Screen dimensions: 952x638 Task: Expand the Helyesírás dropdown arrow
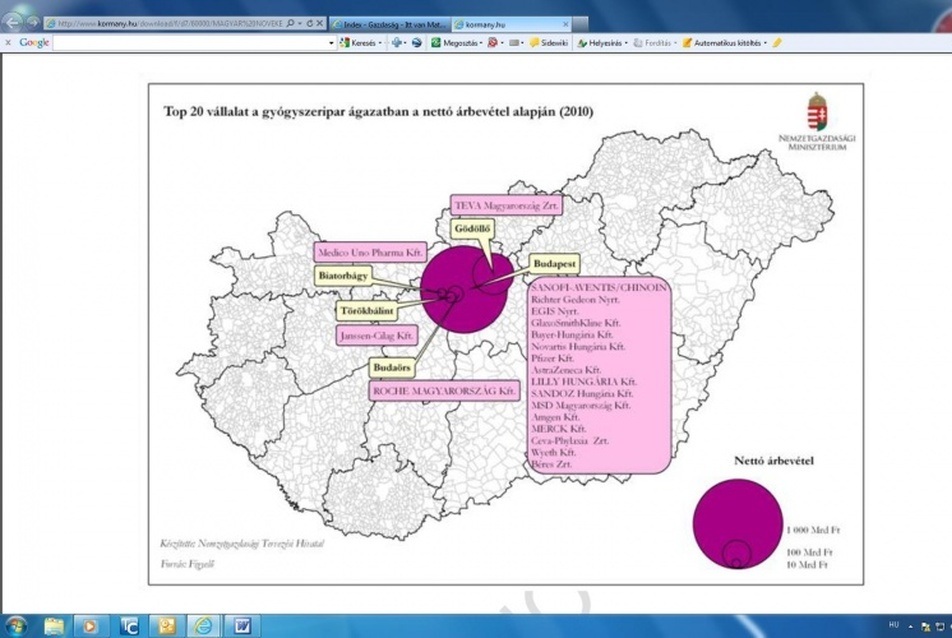pos(626,43)
